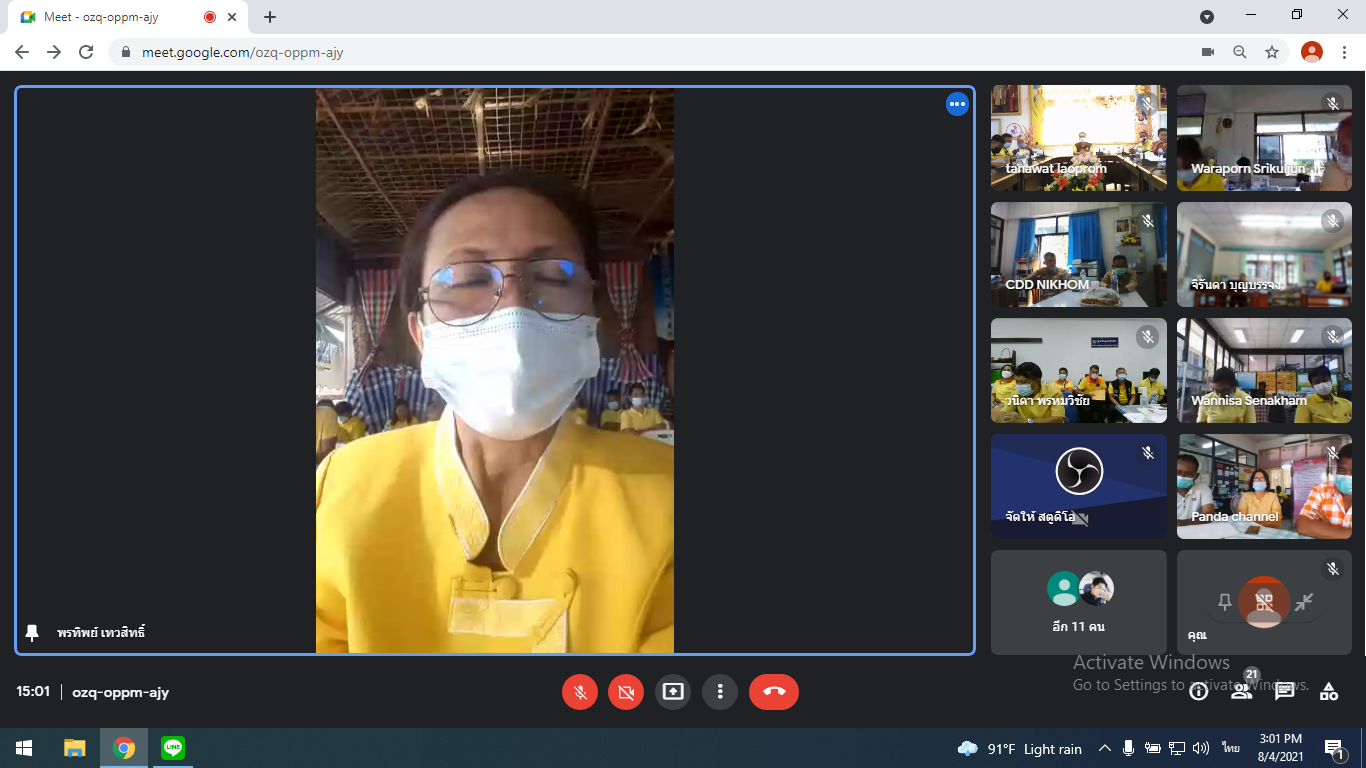Switch the Thai input language indicator
Screen dimensions: 1366x768
pos(1231,748)
